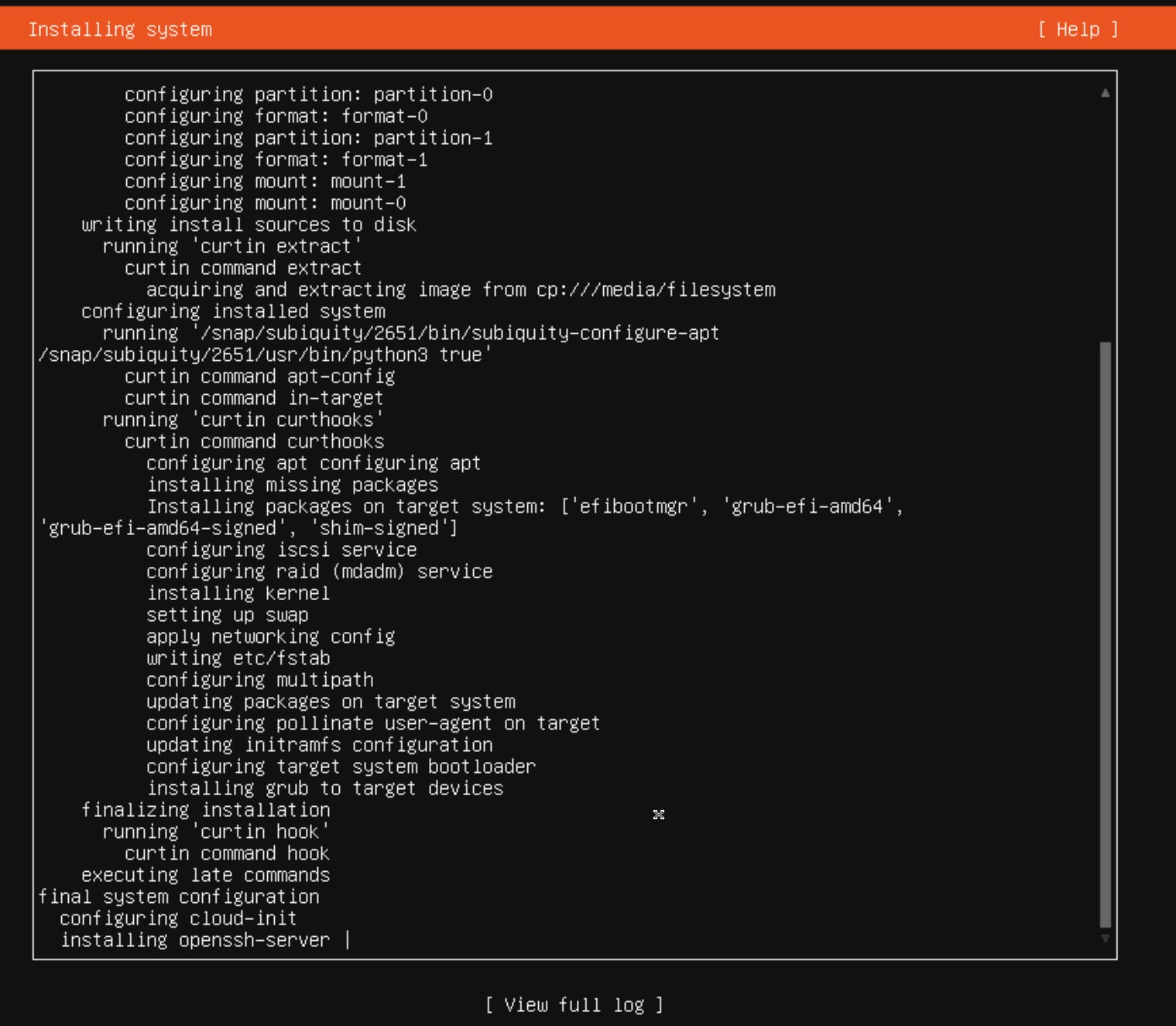
Task: Click 'configuring raid (mdadm) service' line
Action: click(319, 571)
